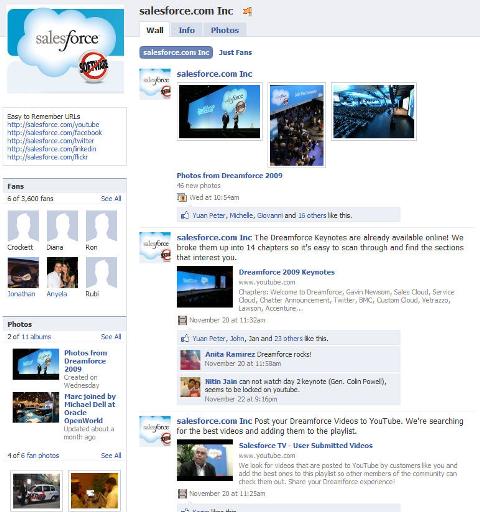The width and height of the screenshot is (480, 512).
Task: Open the Salesforce TV video thumbnail
Action: [x=205, y=460]
